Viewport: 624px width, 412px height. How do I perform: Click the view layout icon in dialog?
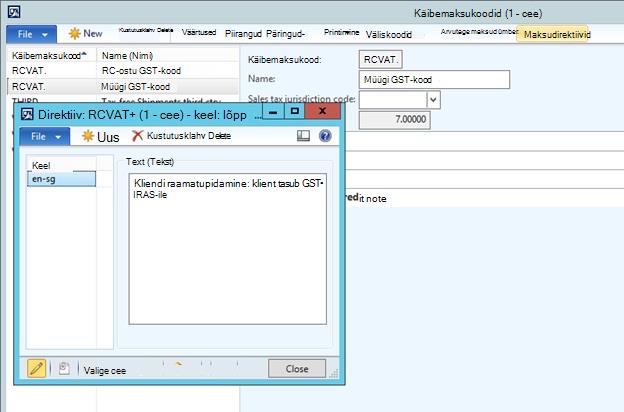click(303, 136)
